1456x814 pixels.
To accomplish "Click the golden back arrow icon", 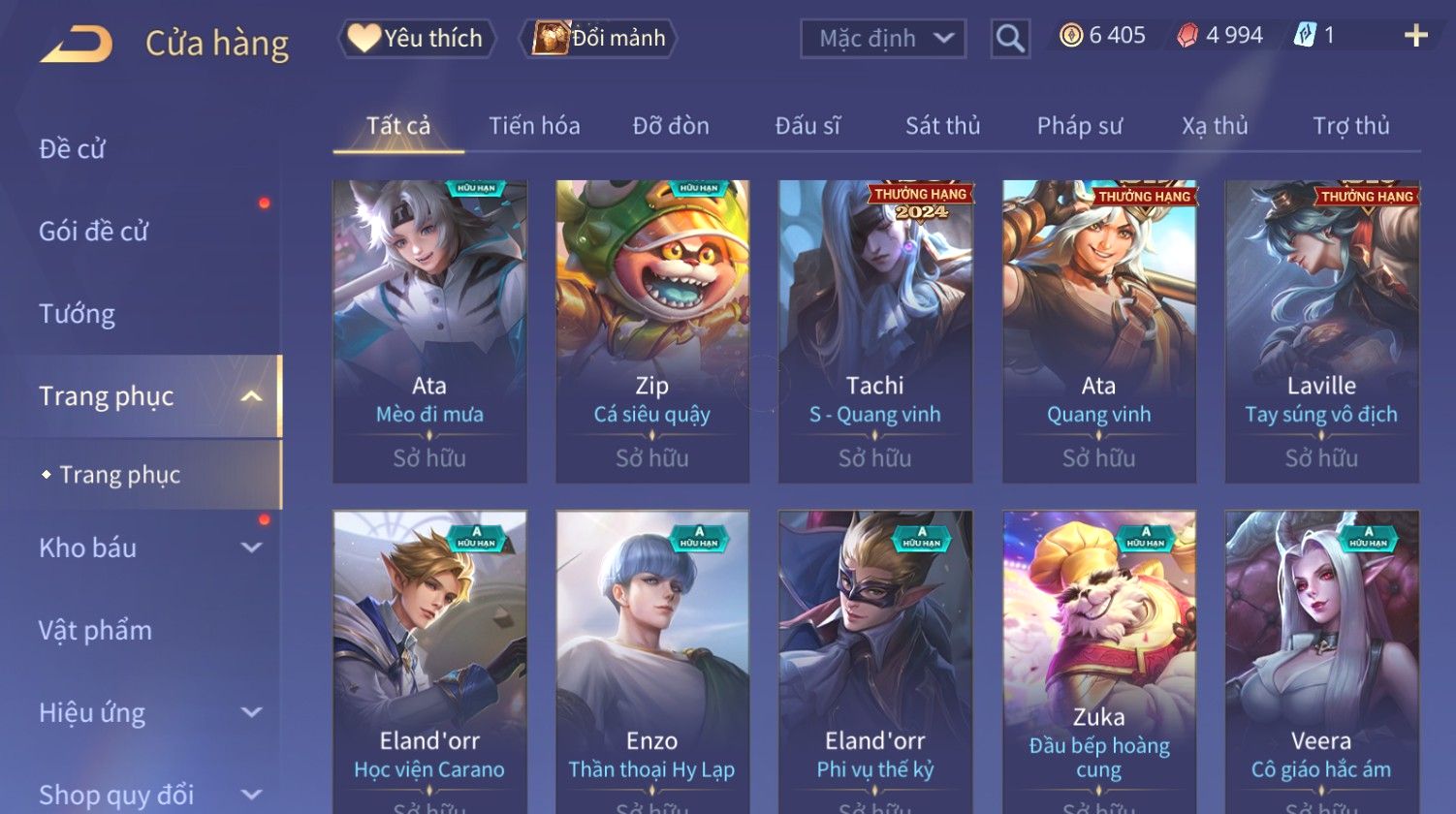I will (x=76, y=44).
